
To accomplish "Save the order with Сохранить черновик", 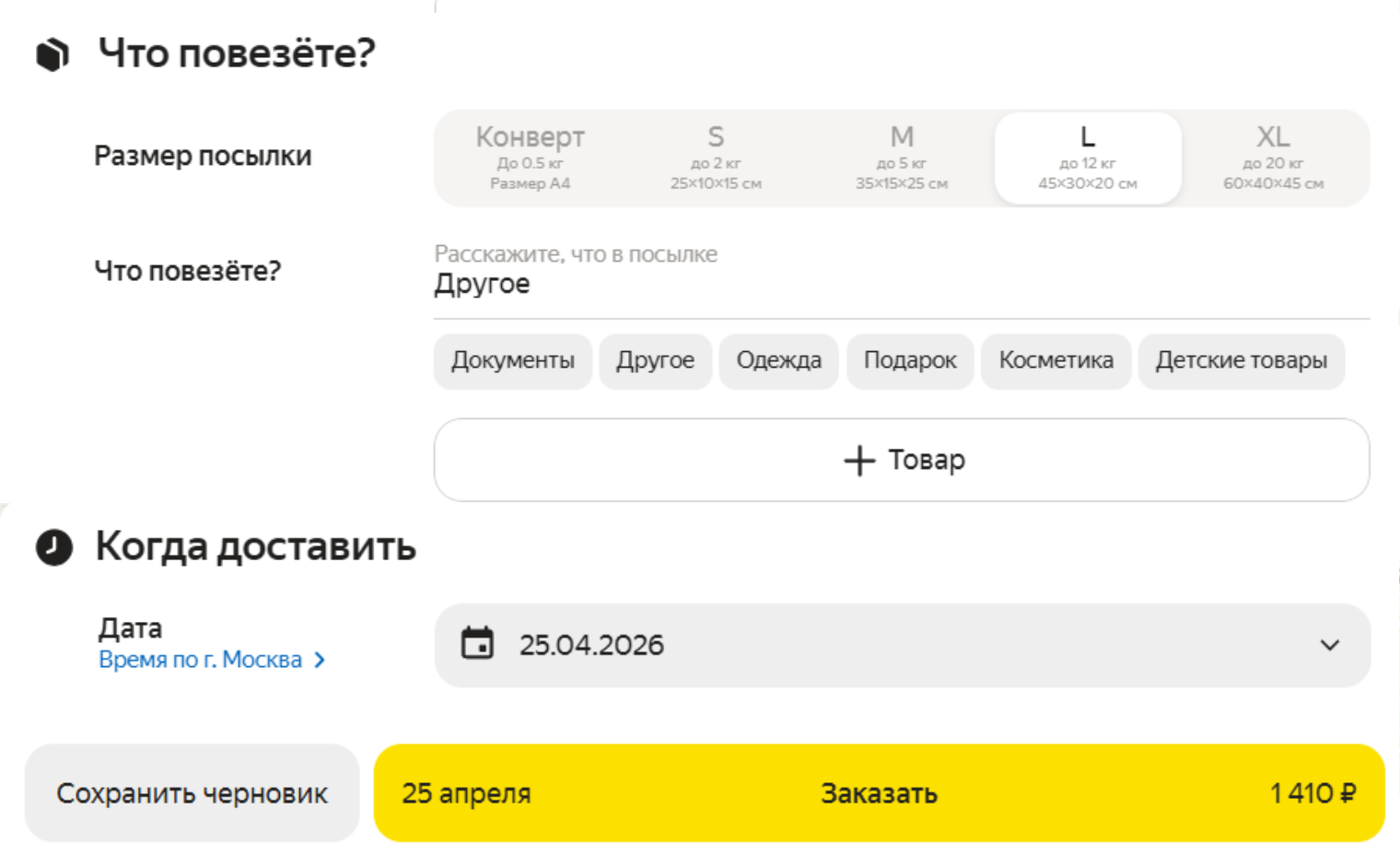I will click(x=192, y=793).
